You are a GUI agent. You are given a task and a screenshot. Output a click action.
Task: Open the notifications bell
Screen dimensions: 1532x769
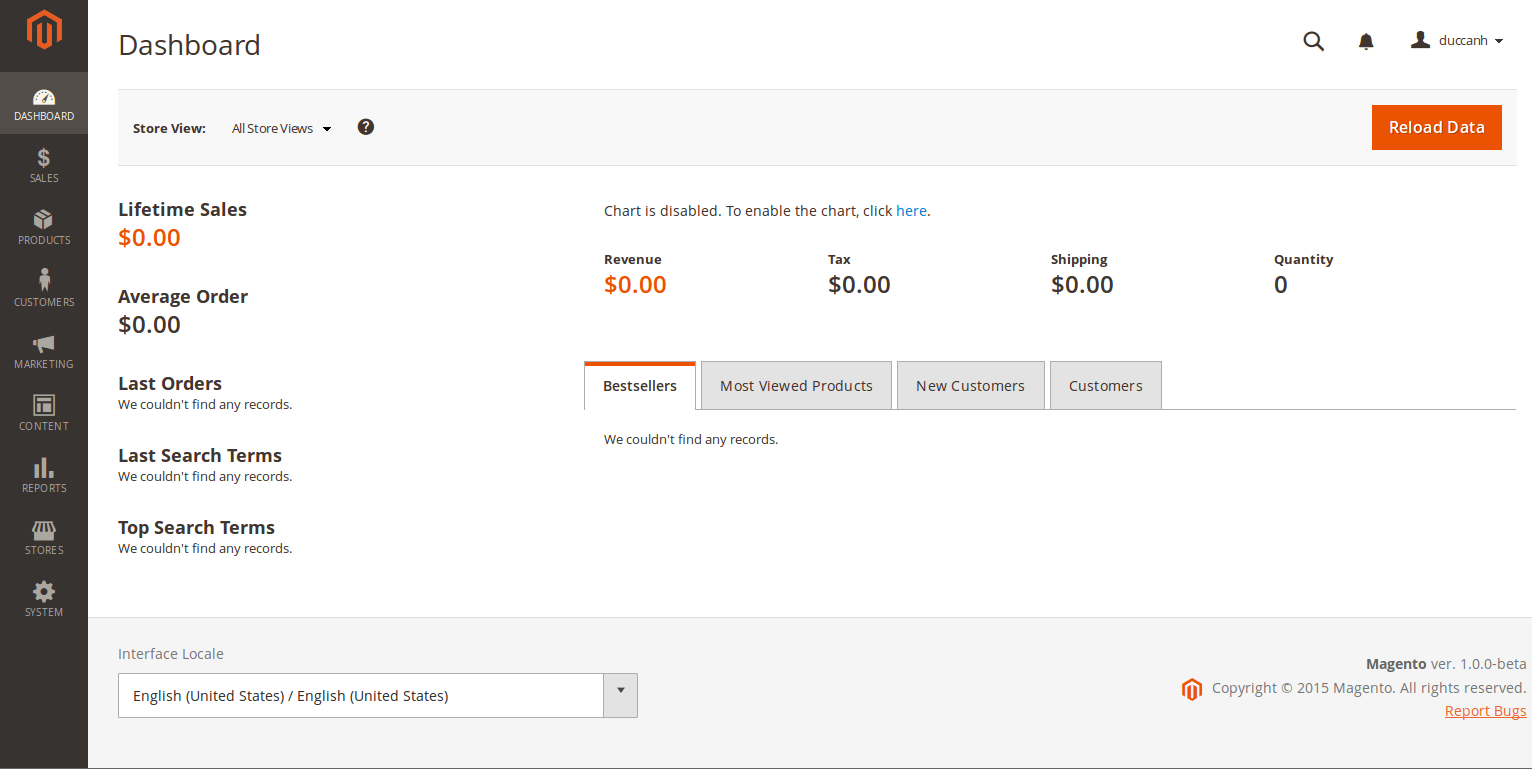point(1366,41)
